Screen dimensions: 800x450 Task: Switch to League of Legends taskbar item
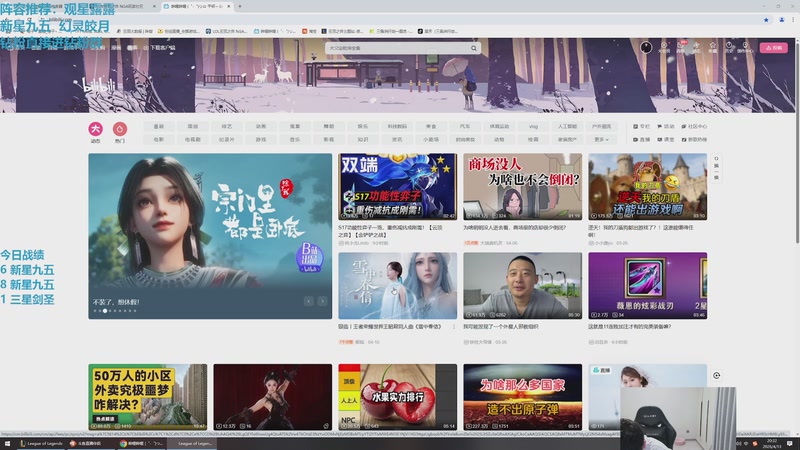[41, 444]
